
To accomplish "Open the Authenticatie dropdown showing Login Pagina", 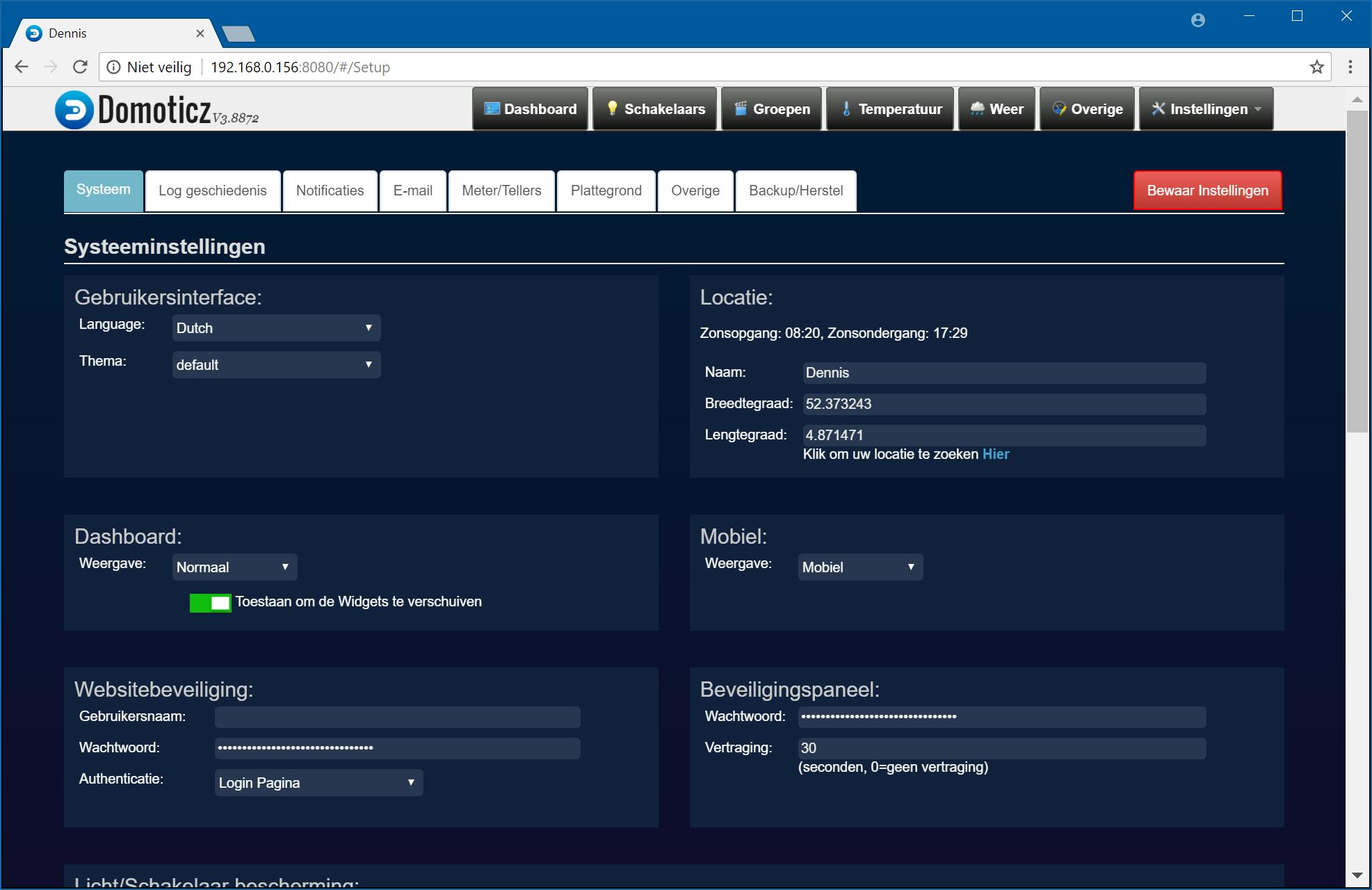I will [318, 782].
